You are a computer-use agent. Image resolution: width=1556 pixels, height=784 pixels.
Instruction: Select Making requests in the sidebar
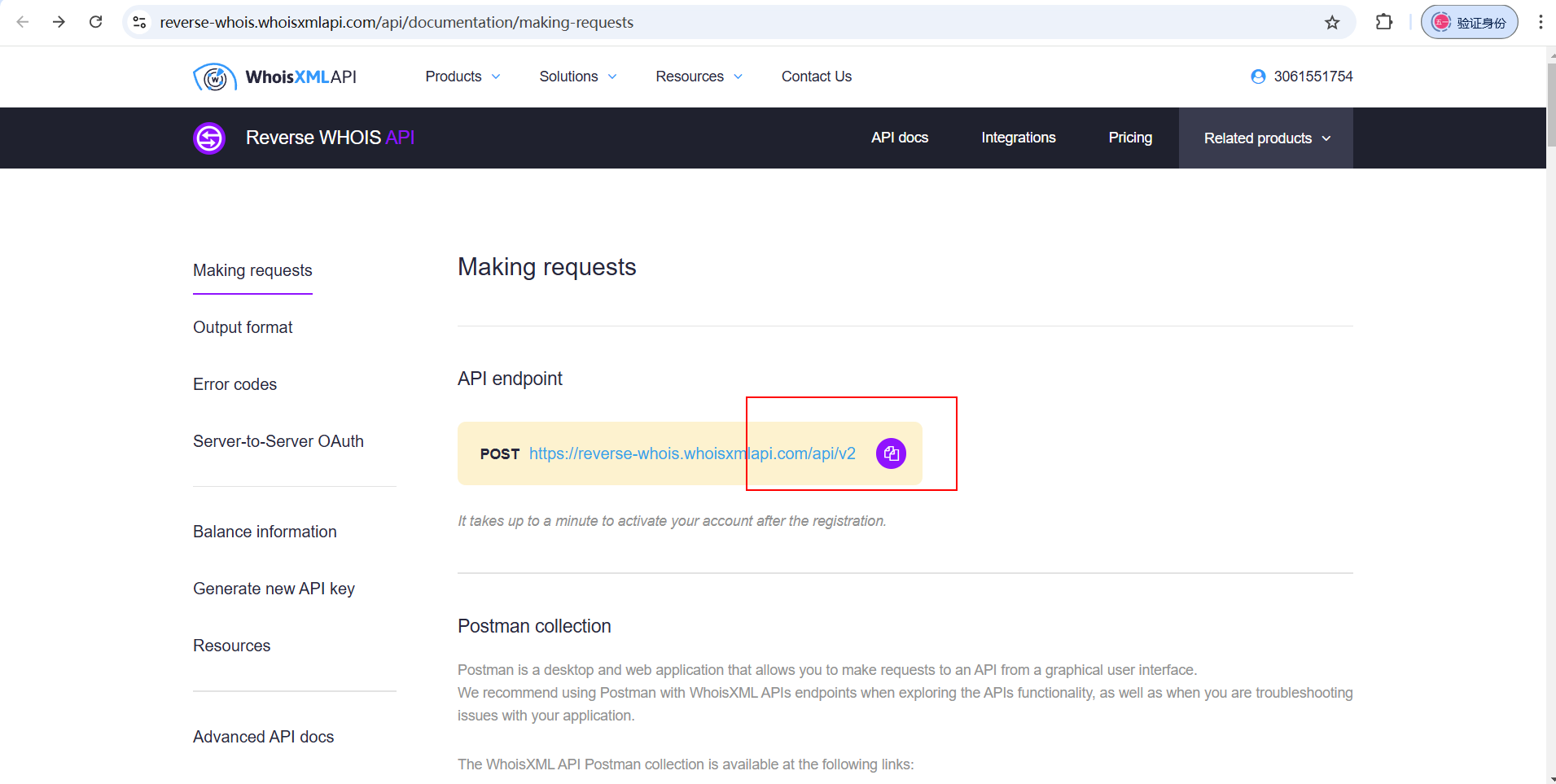pos(252,270)
